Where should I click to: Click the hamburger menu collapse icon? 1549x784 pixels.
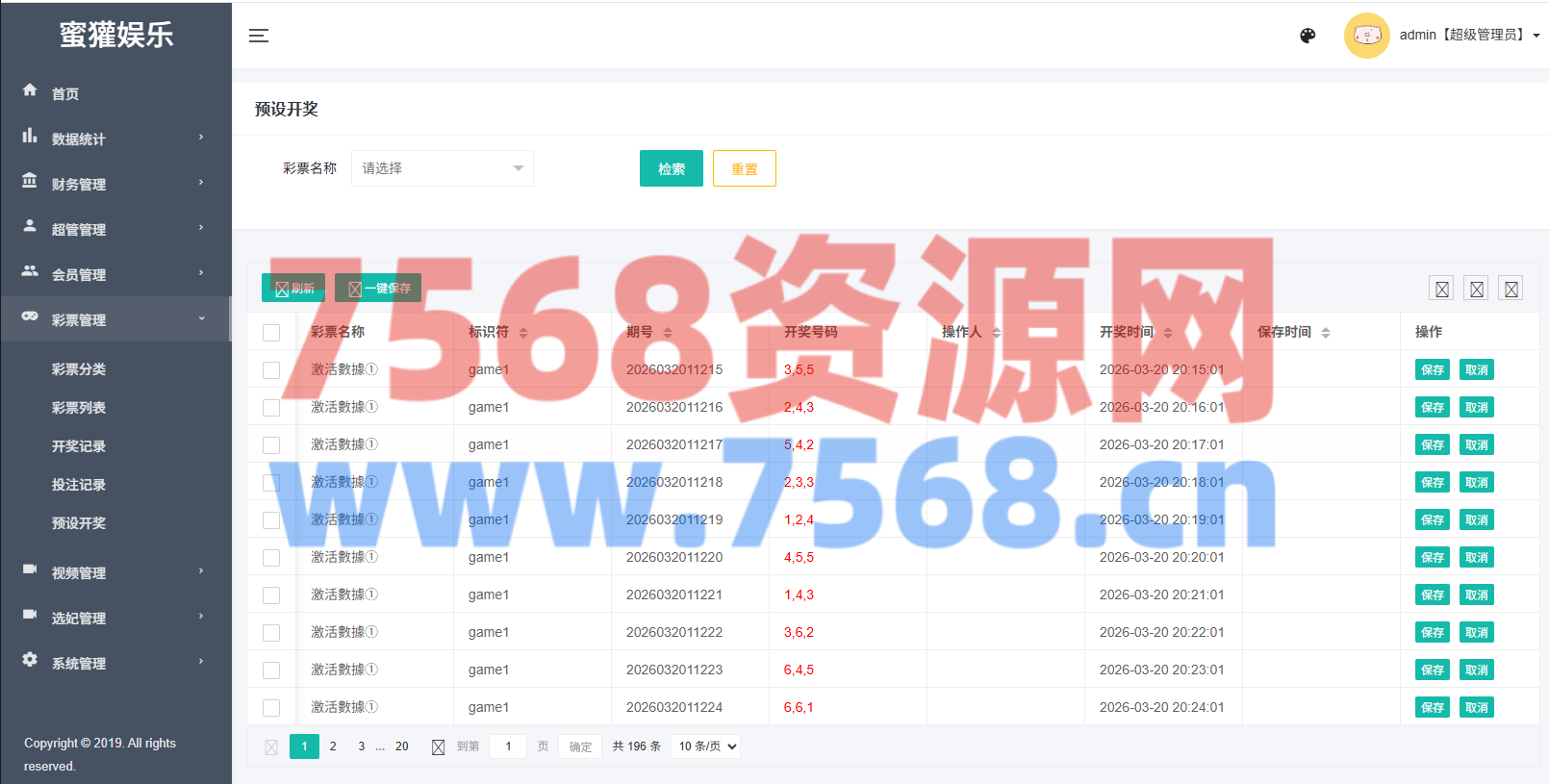point(259,36)
